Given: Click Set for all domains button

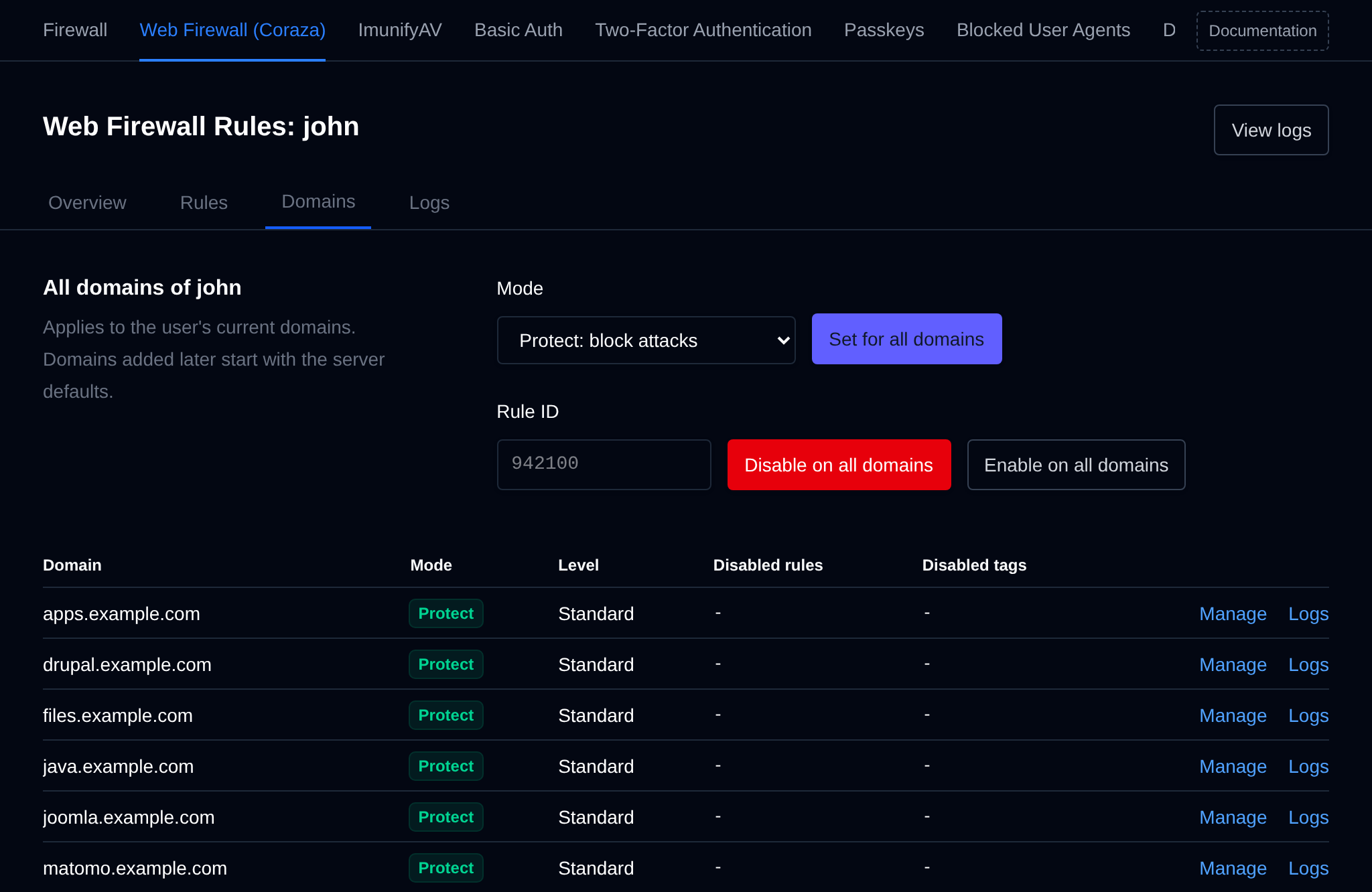Looking at the screenshot, I should 907,339.
